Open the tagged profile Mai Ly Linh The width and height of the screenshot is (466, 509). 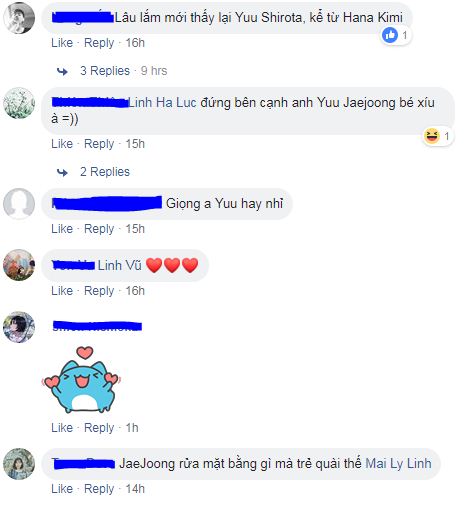pyautogui.click(x=398, y=463)
